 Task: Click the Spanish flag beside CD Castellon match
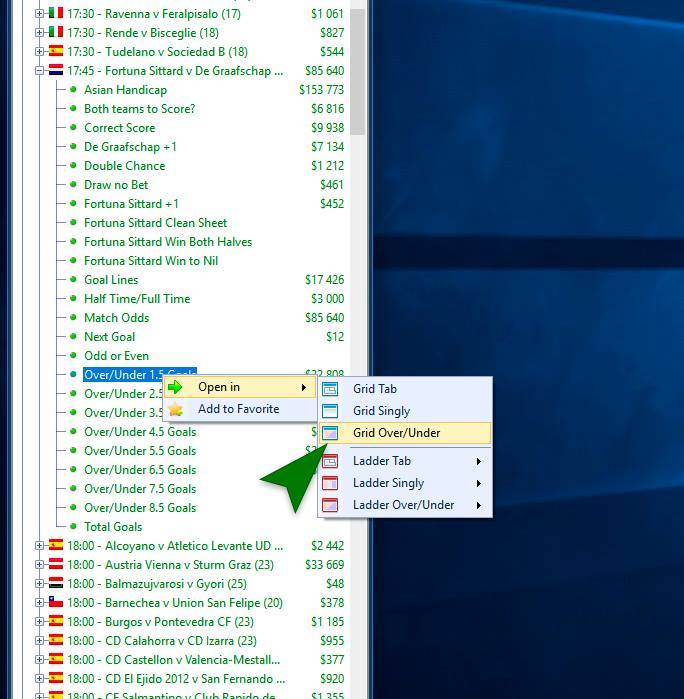click(56, 659)
